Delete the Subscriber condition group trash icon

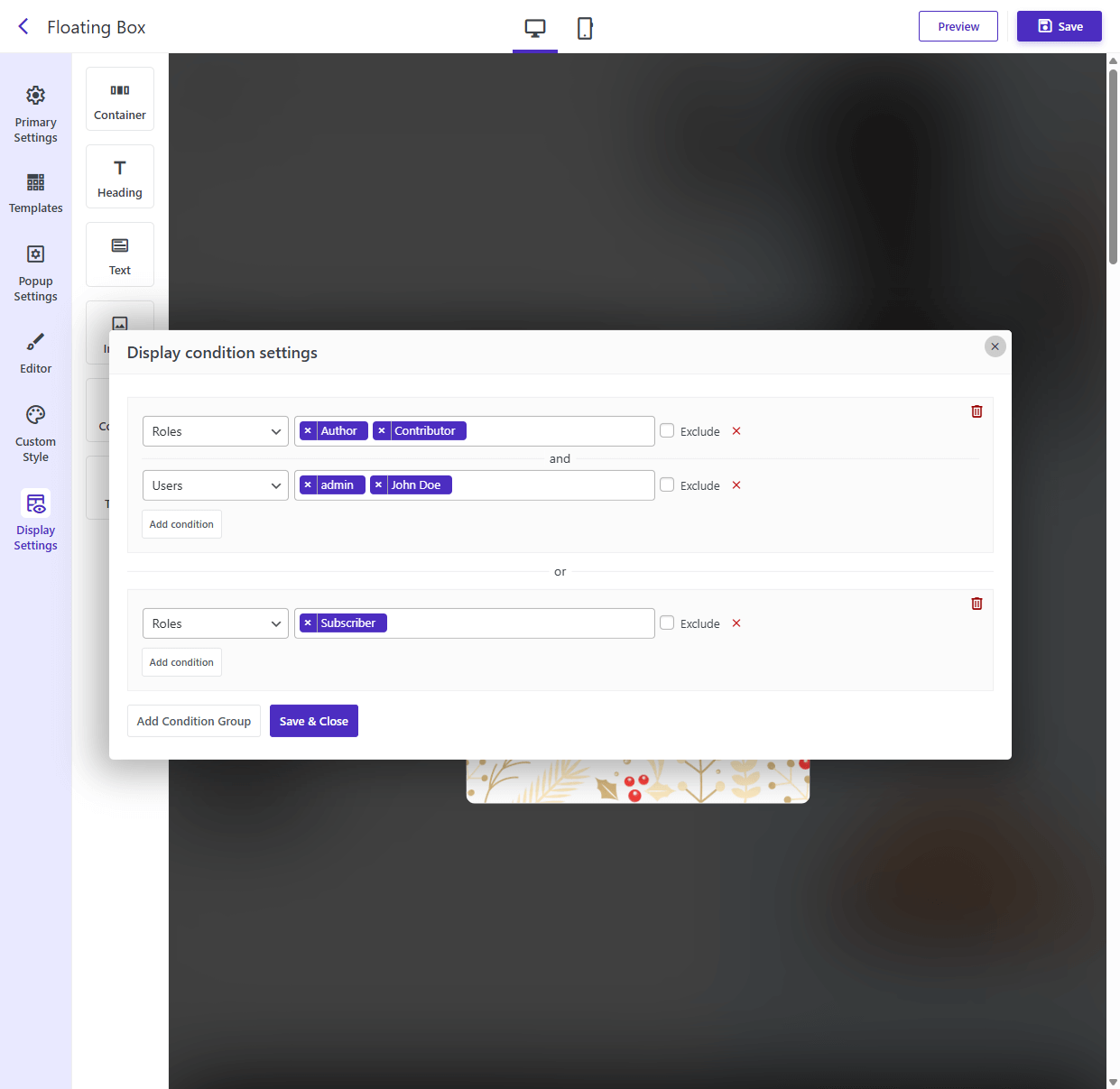977,604
